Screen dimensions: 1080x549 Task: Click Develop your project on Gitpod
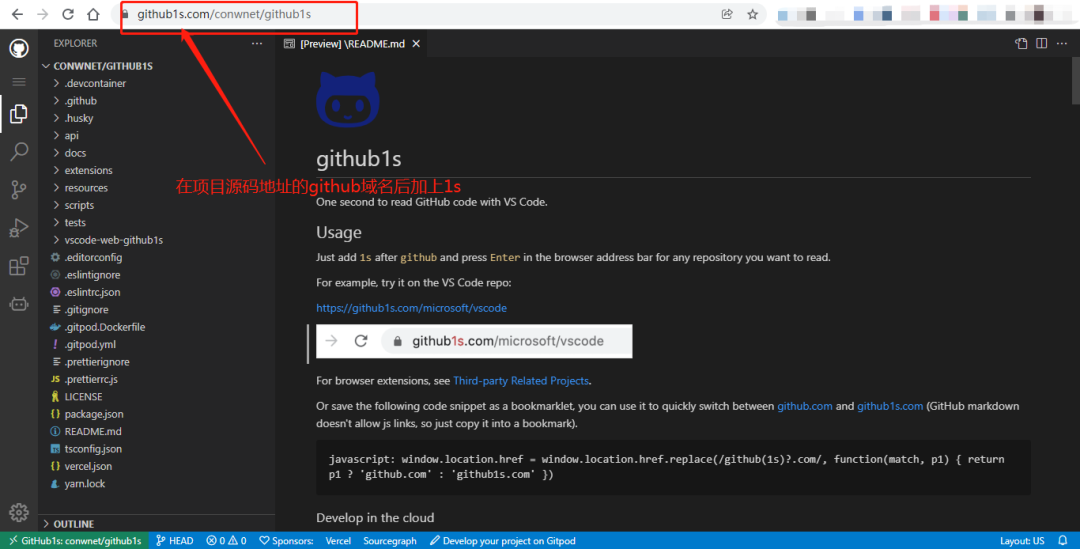pos(503,541)
